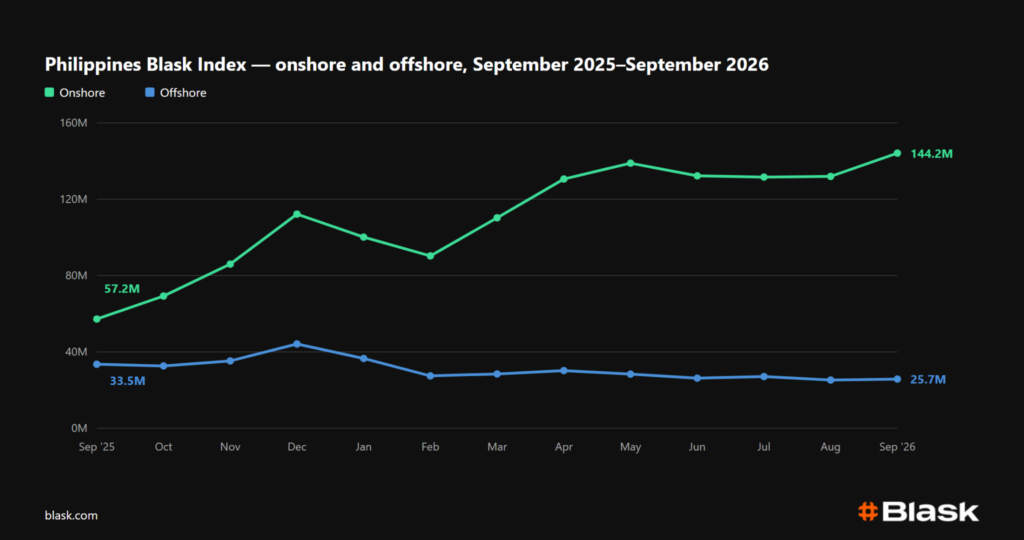The image size is (1024, 540).
Task: Click the offshore Sep '26 data point
Action: [x=897, y=379]
